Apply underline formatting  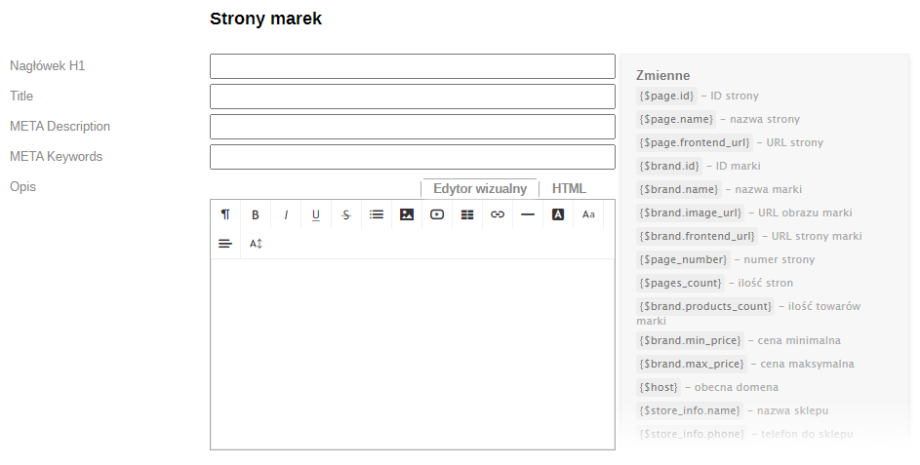pyautogui.click(x=316, y=215)
